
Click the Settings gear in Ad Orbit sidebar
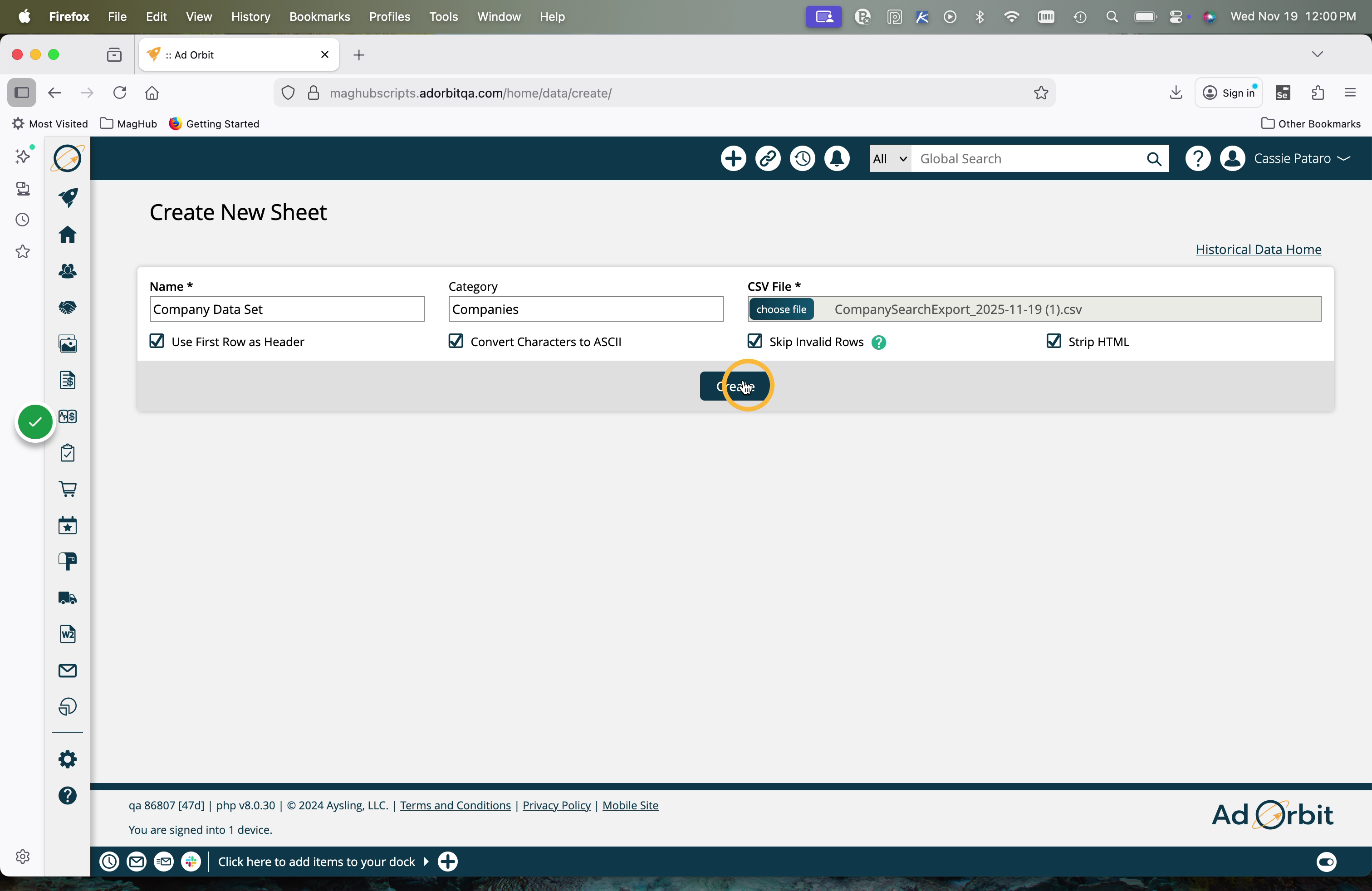pyautogui.click(x=68, y=759)
